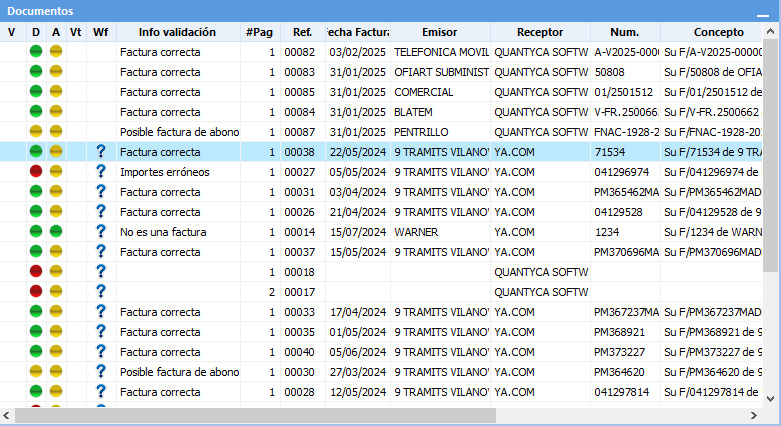Select invoice number 041297814 cell
The width and height of the screenshot is (781, 426).
pos(626,392)
